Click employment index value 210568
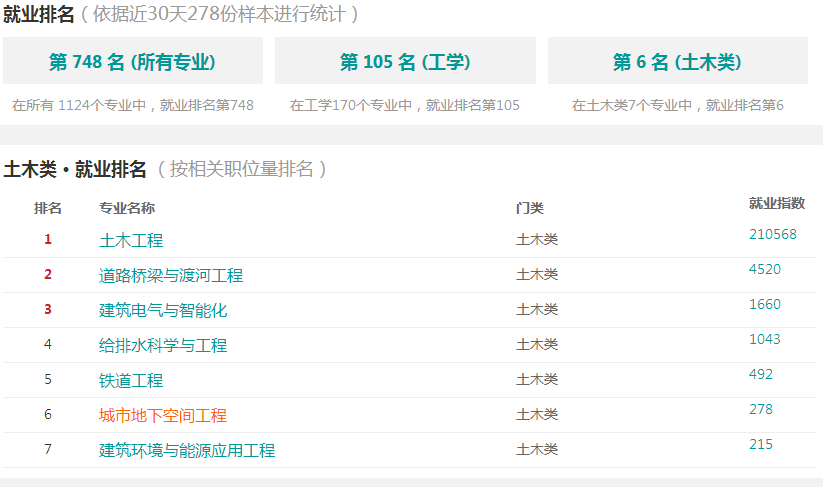Image resolution: width=823 pixels, height=487 pixels. (773, 234)
